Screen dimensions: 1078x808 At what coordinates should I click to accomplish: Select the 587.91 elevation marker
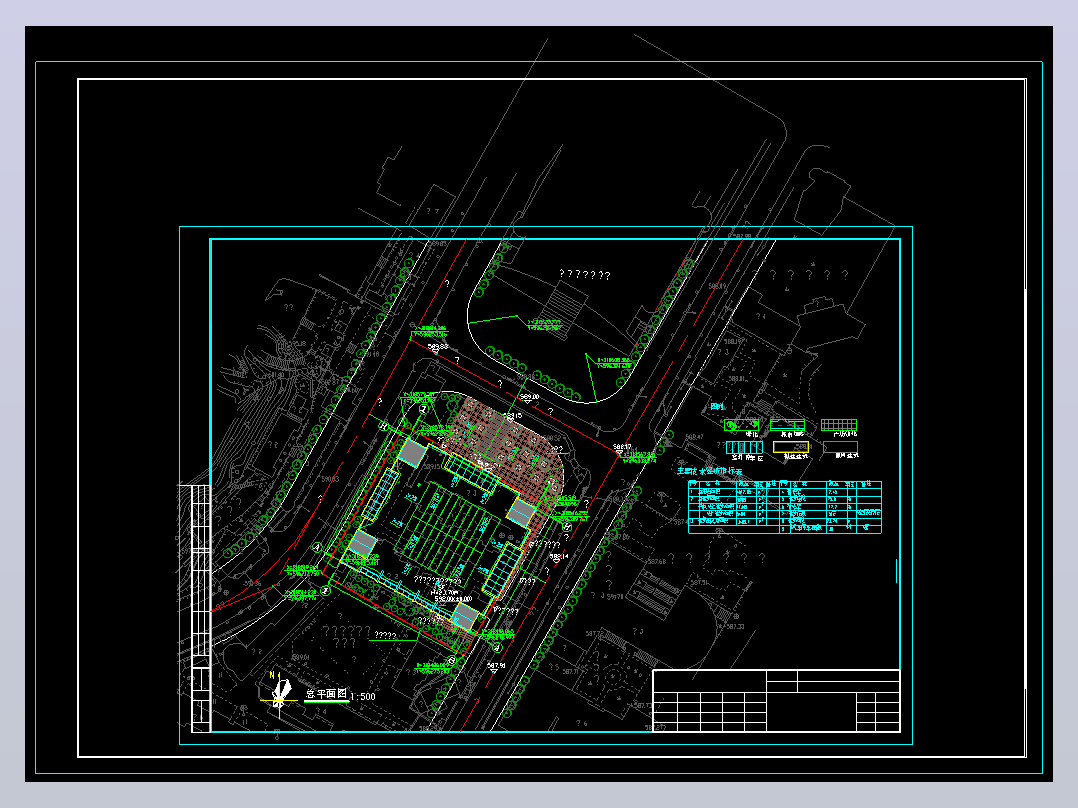(496, 666)
